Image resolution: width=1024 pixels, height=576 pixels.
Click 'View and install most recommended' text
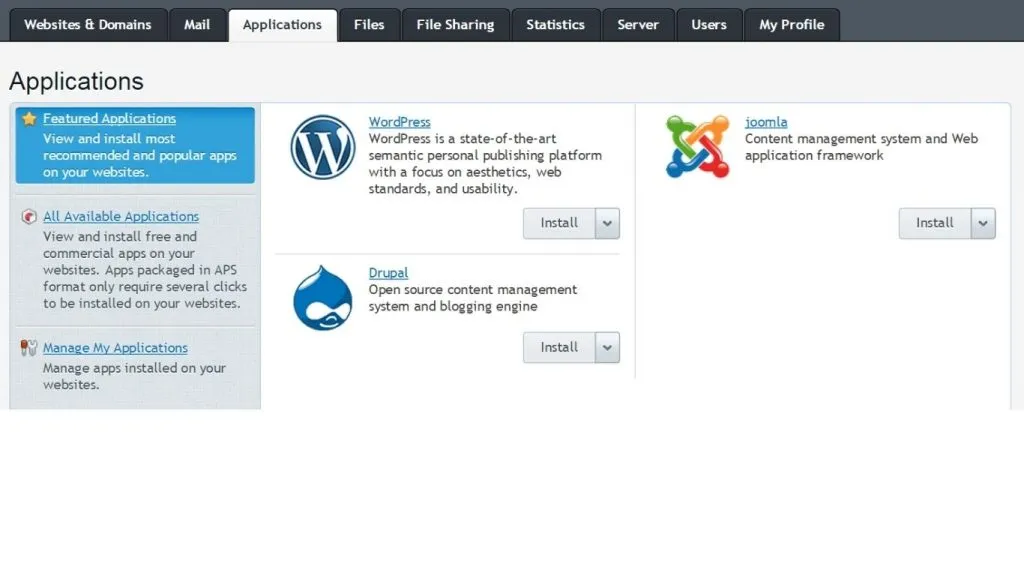(140, 155)
